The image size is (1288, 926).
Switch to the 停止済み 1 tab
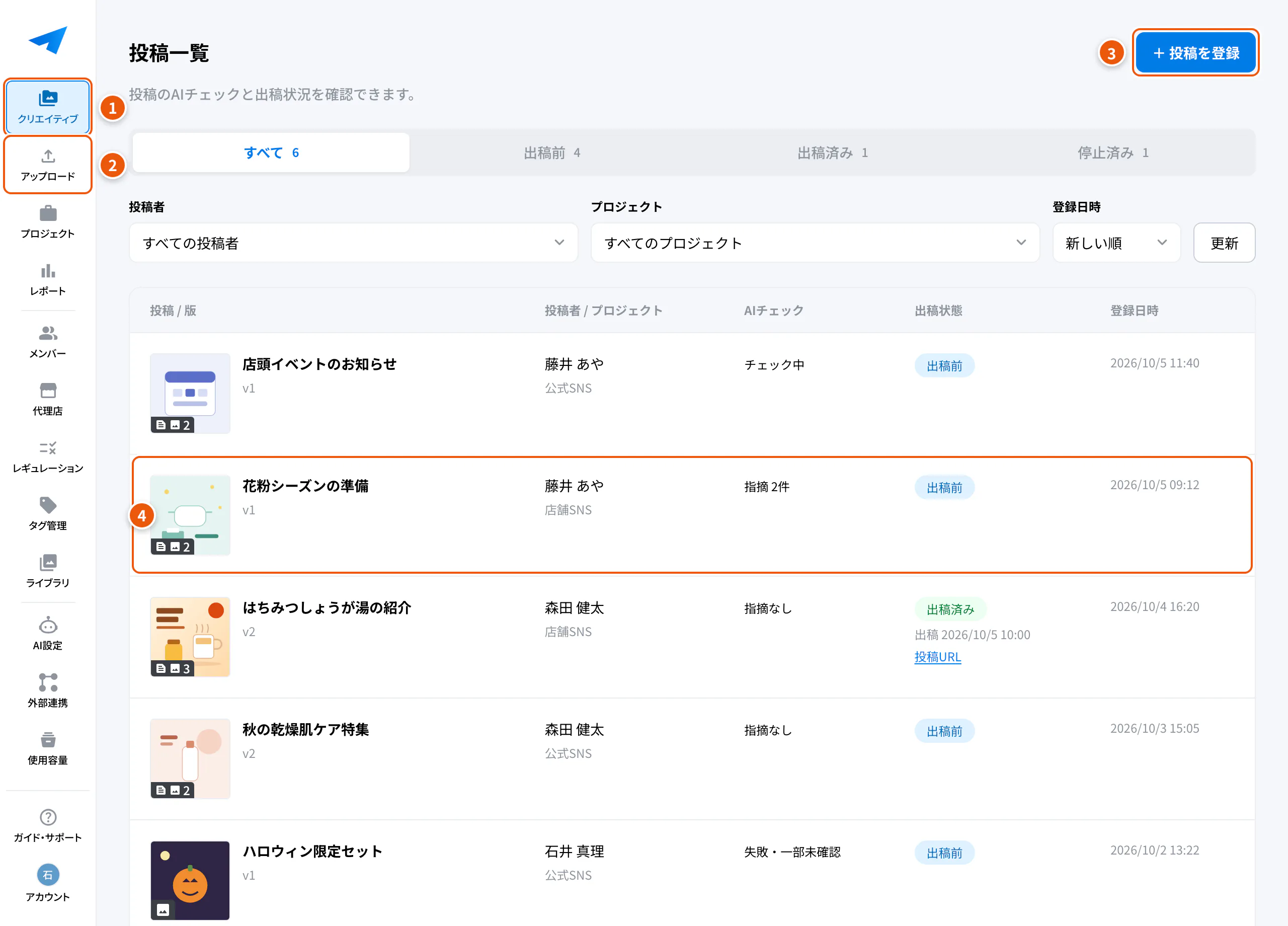[1112, 152]
